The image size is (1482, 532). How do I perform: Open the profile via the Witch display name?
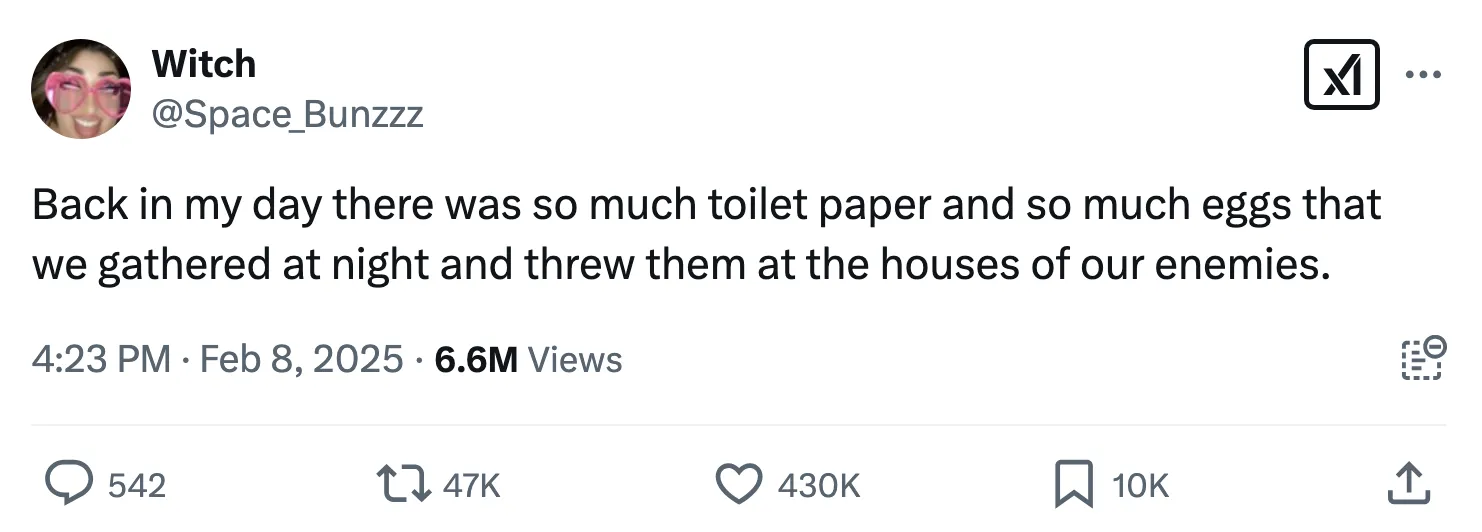204,64
